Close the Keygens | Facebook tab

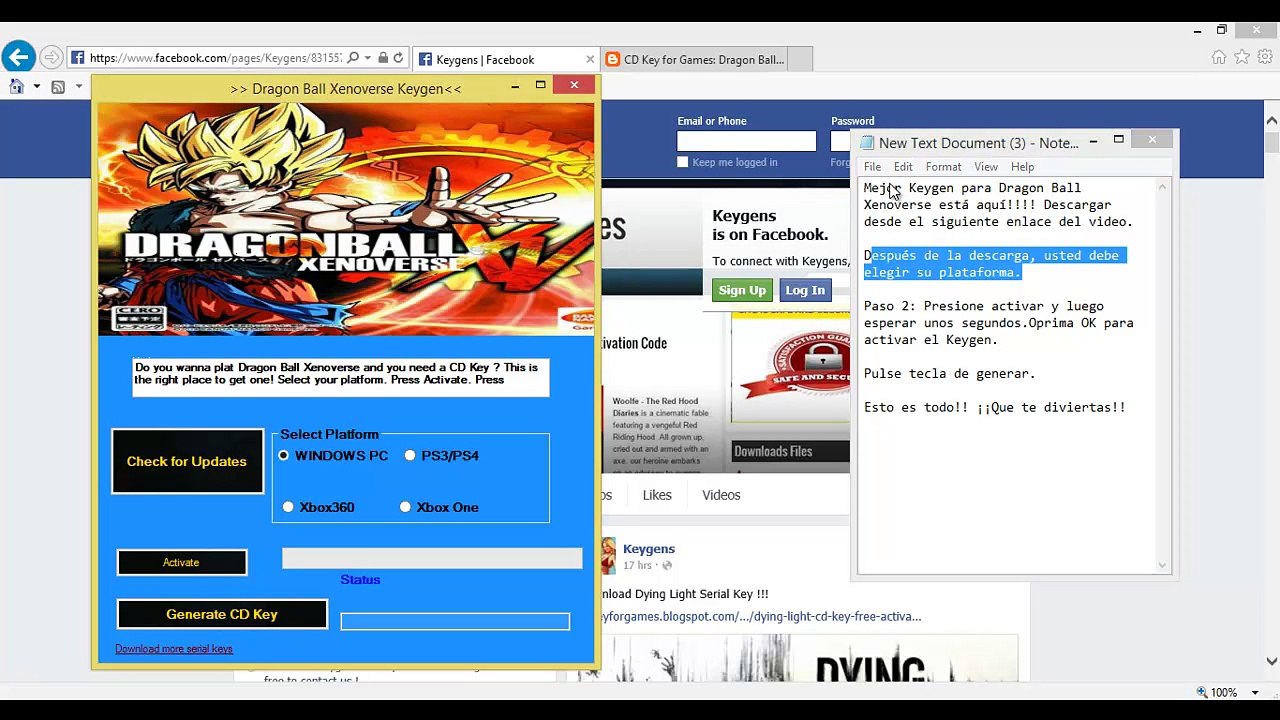[x=590, y=59]
